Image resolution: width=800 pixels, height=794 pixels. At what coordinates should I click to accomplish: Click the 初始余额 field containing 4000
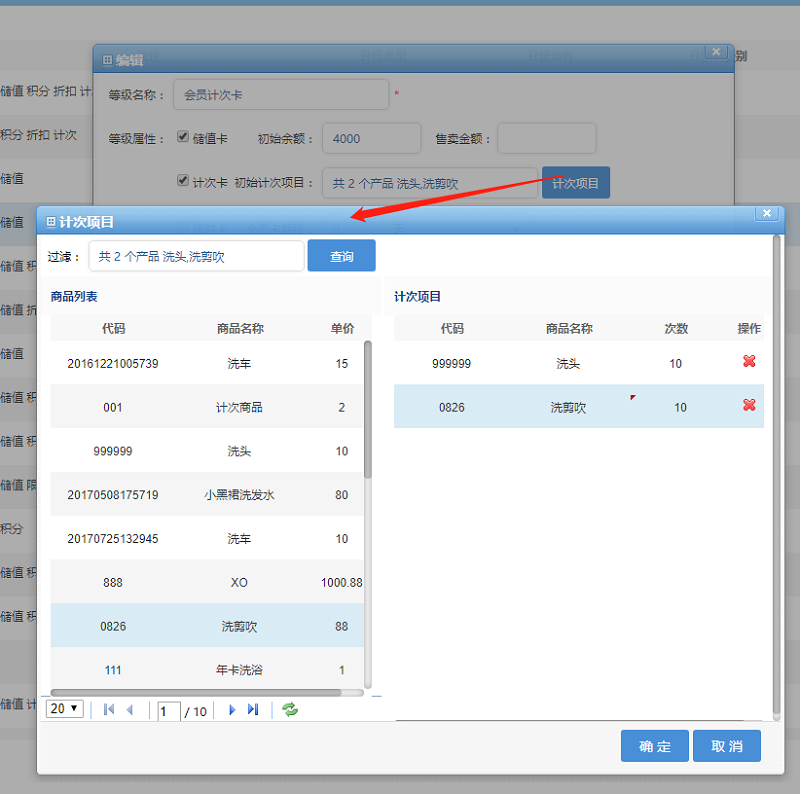click(x=371, y=138)
